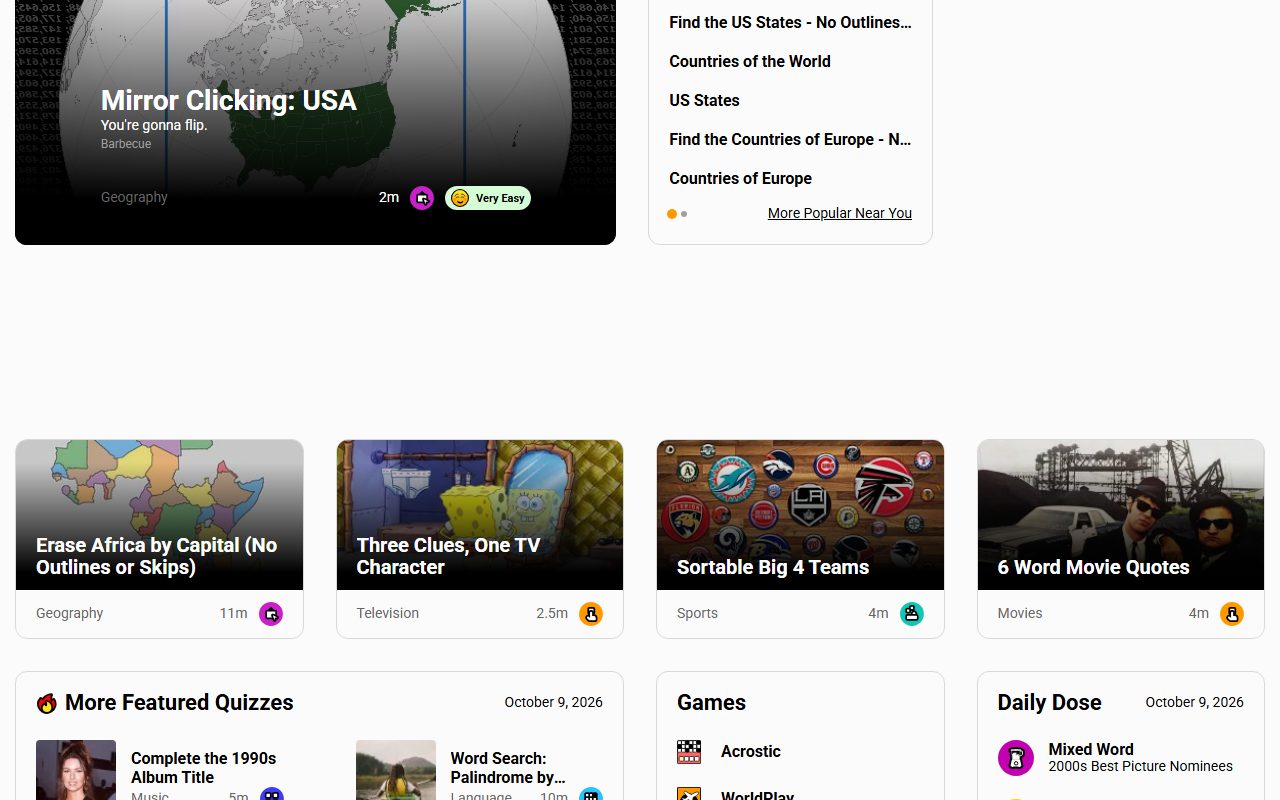Click the Television category label
This screenshot has height=800, width=1280.
click(x=388, y=613)
